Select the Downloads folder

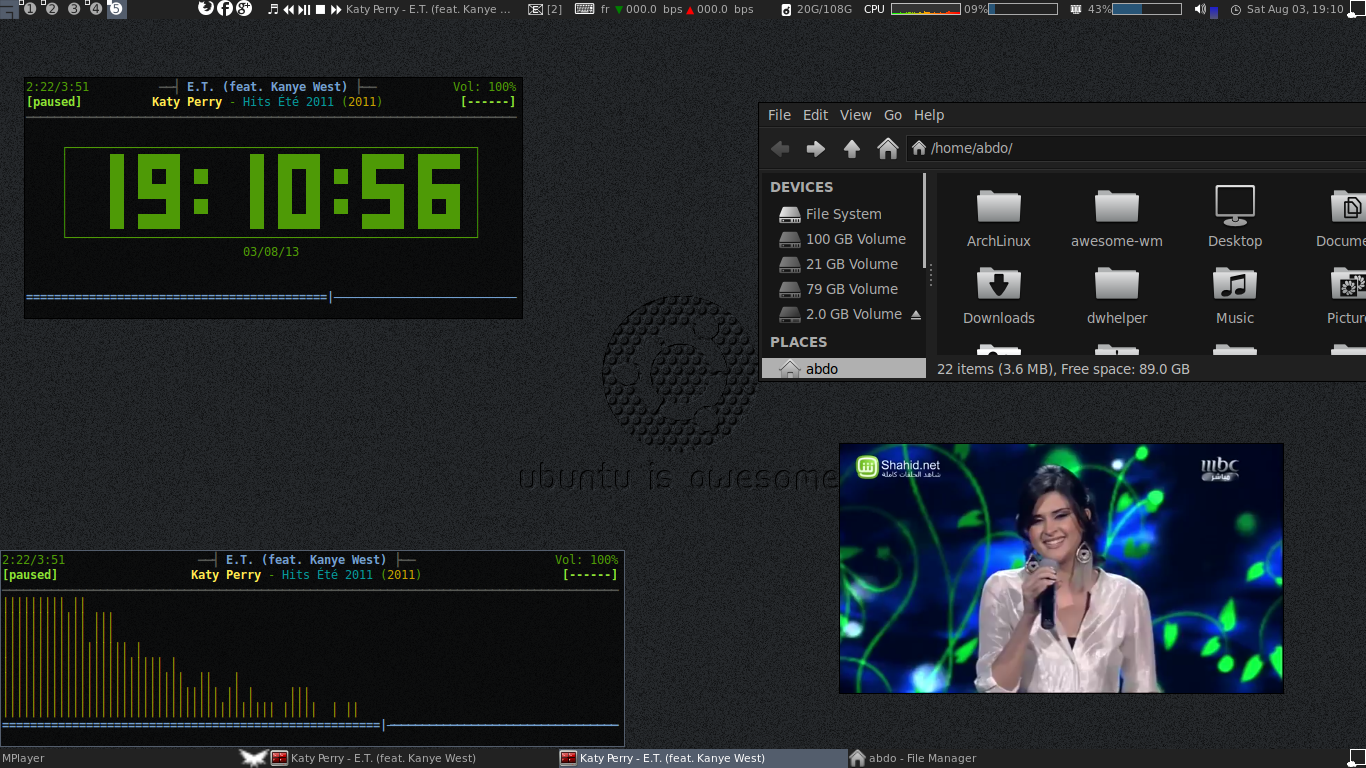[x=998, y=295]
